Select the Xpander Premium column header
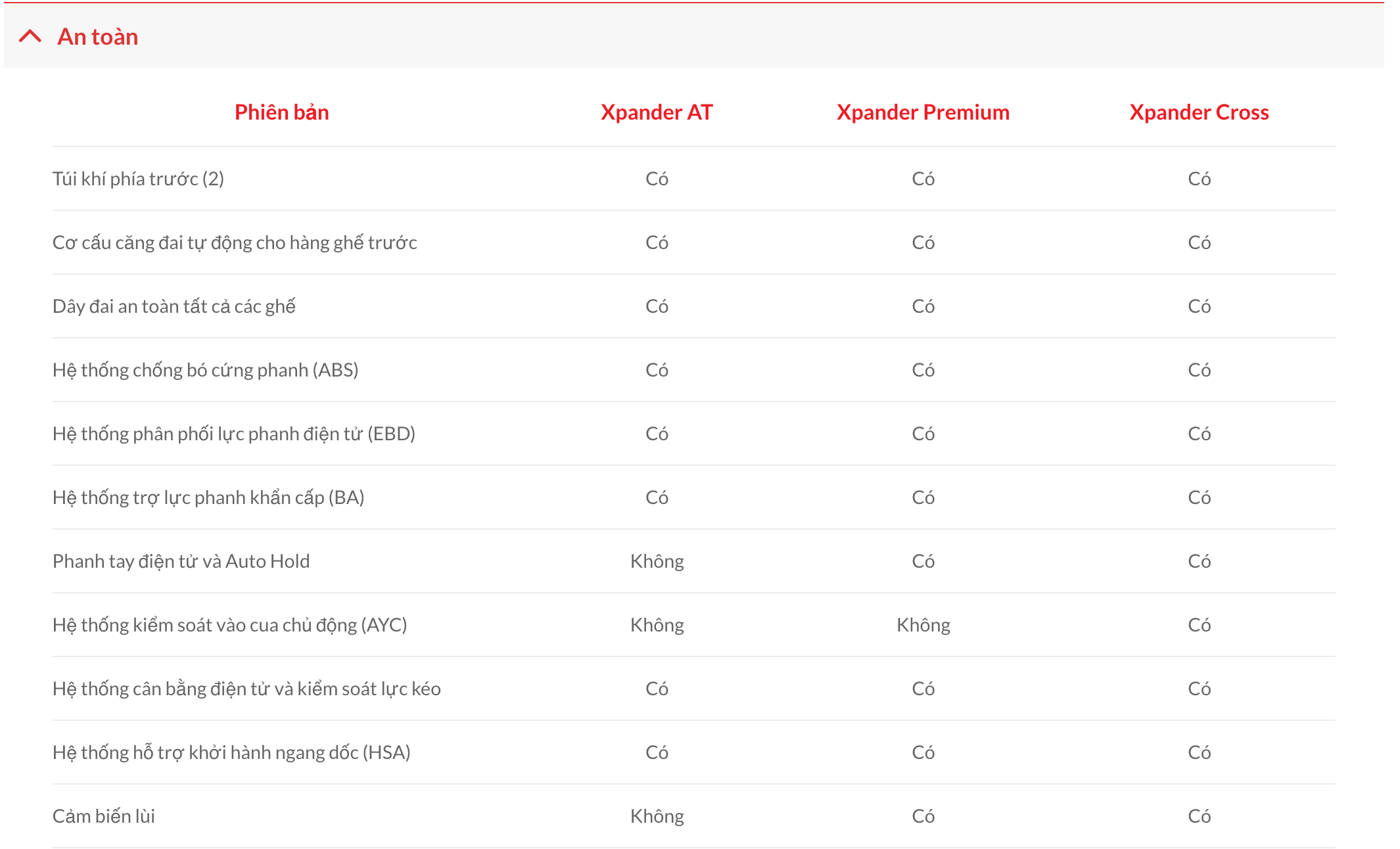Viewport: 1400px width, 849px height. tap(923, 112)
